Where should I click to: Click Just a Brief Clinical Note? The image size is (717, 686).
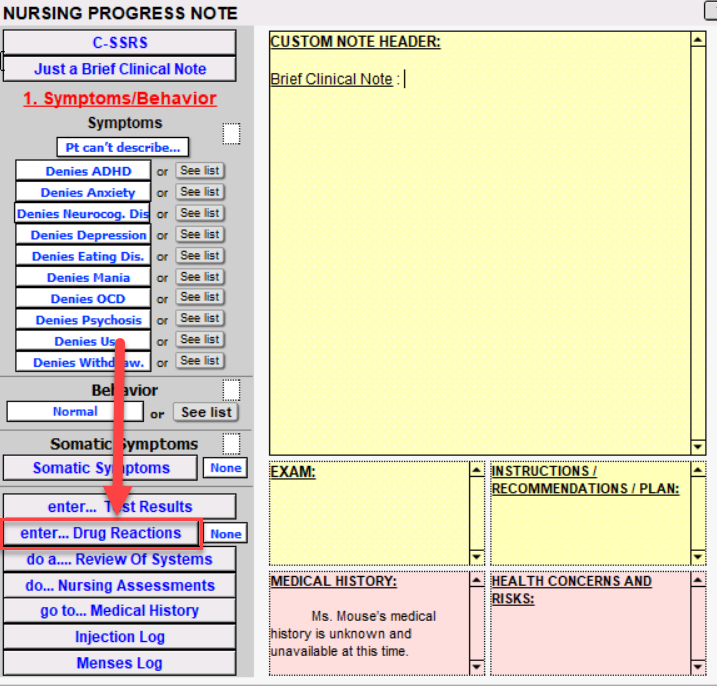click(120, 69)
